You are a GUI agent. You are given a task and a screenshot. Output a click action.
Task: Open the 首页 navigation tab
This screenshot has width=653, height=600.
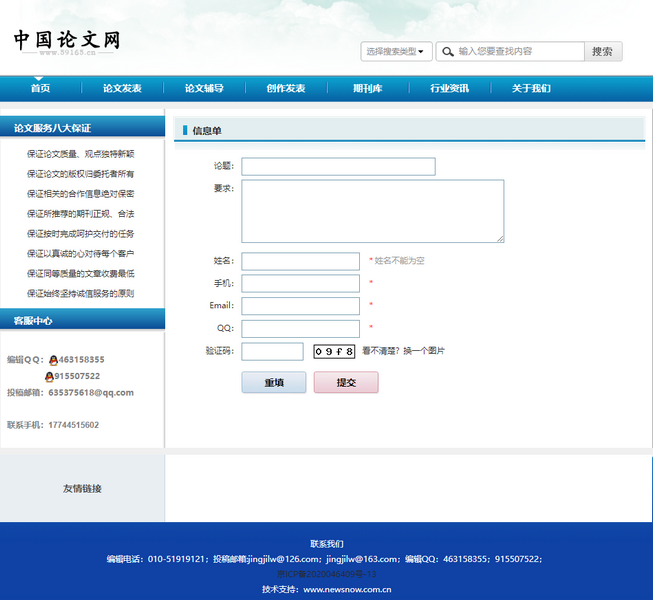[40, 88]
